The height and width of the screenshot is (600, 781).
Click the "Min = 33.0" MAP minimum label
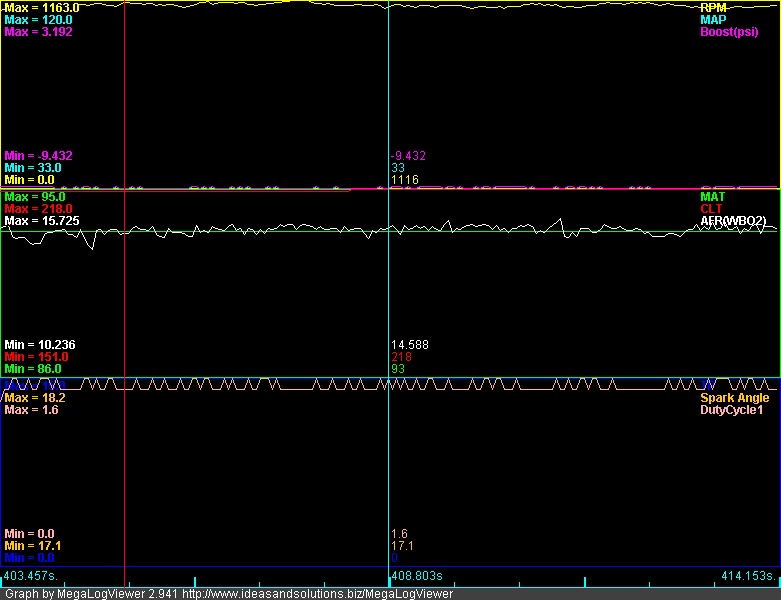33,168
